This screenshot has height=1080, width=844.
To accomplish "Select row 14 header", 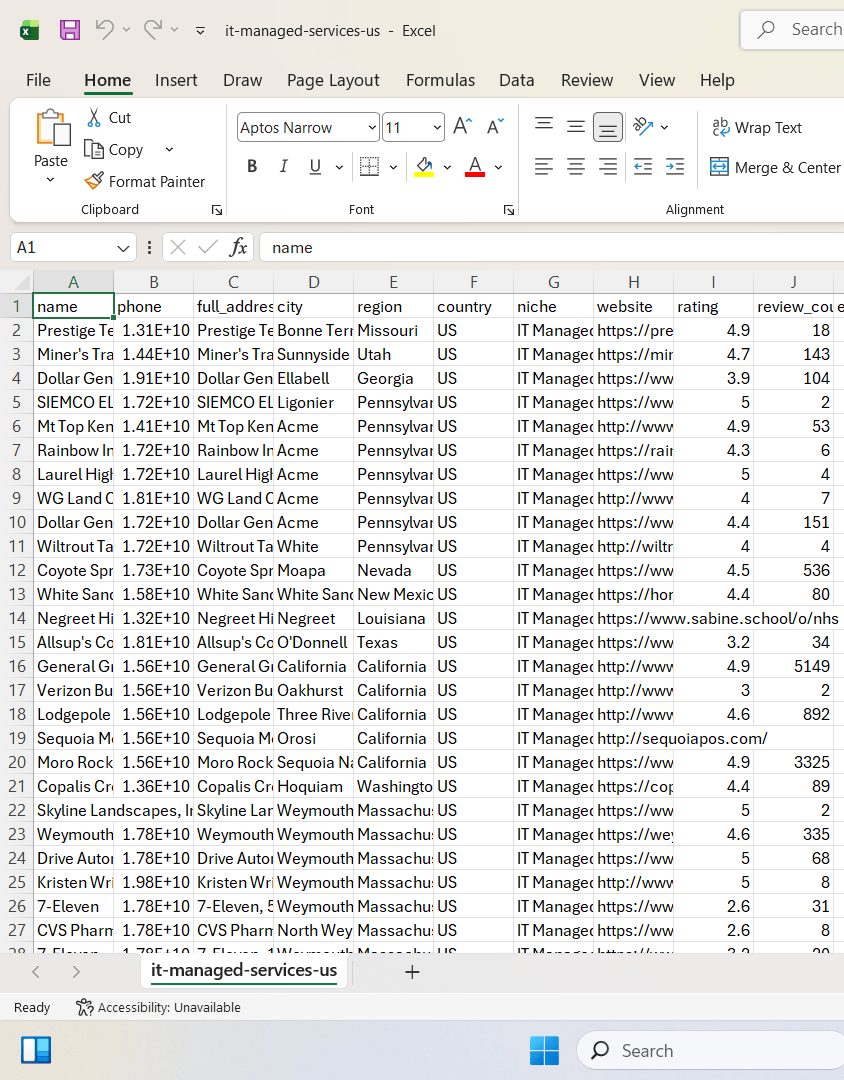I will [17, 618].
